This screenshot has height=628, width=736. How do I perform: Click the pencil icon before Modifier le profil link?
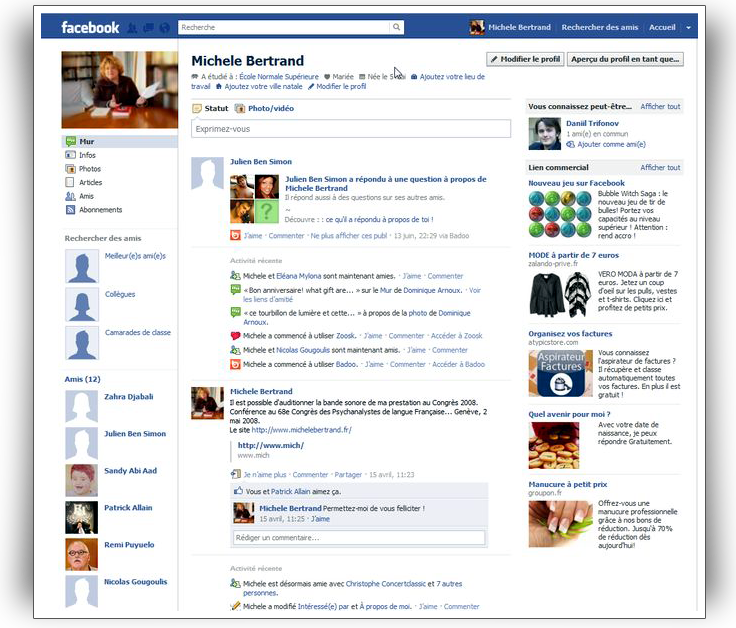tap(311, 86)
